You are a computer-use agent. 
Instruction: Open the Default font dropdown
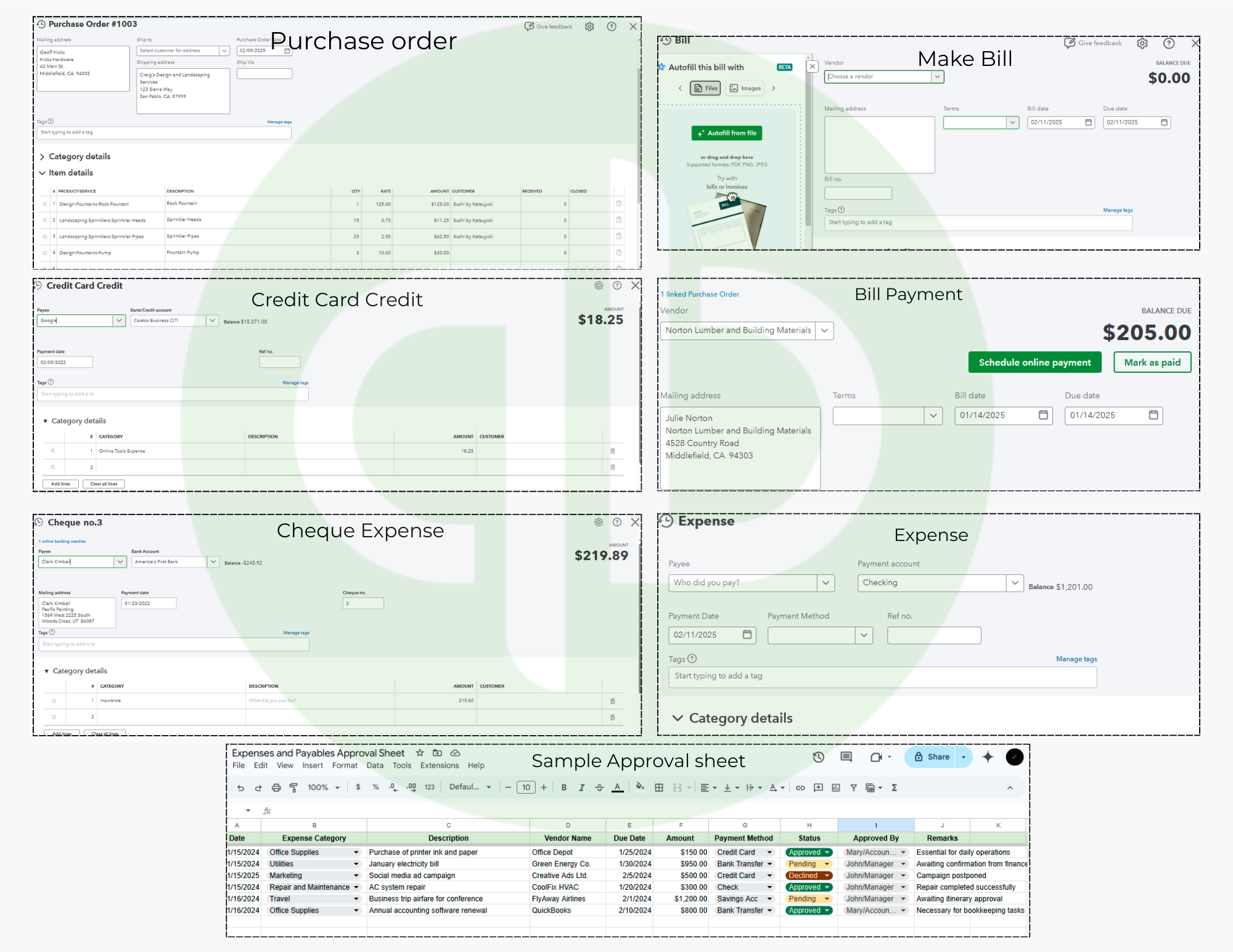coord(470,787)
